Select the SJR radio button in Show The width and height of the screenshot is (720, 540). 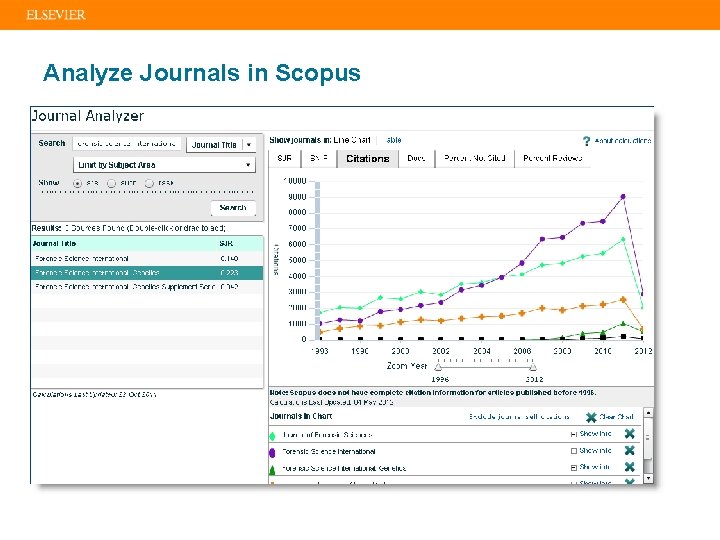click(77, 183)
